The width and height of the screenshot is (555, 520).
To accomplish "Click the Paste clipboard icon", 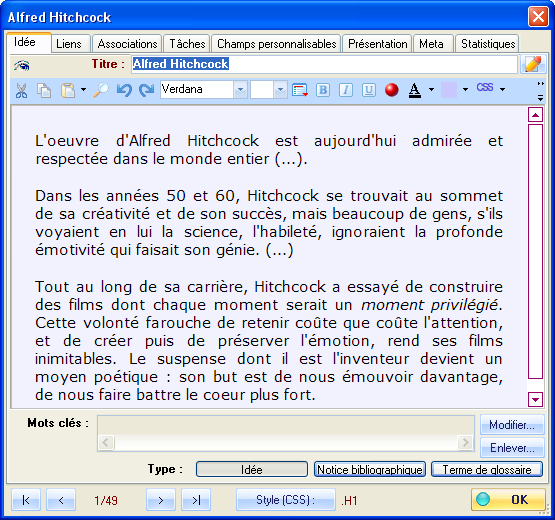I will [68, 91].
